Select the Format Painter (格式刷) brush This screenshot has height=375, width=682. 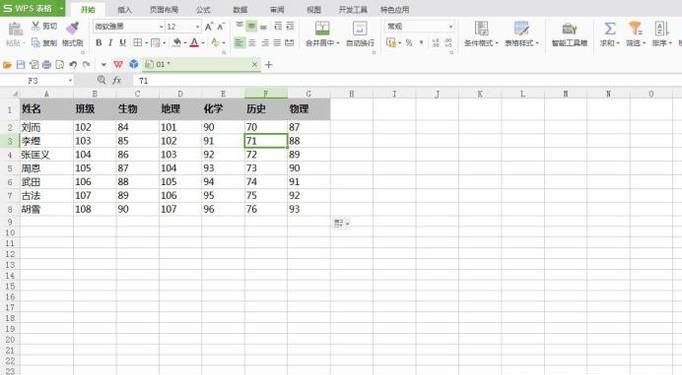point(72,27)
